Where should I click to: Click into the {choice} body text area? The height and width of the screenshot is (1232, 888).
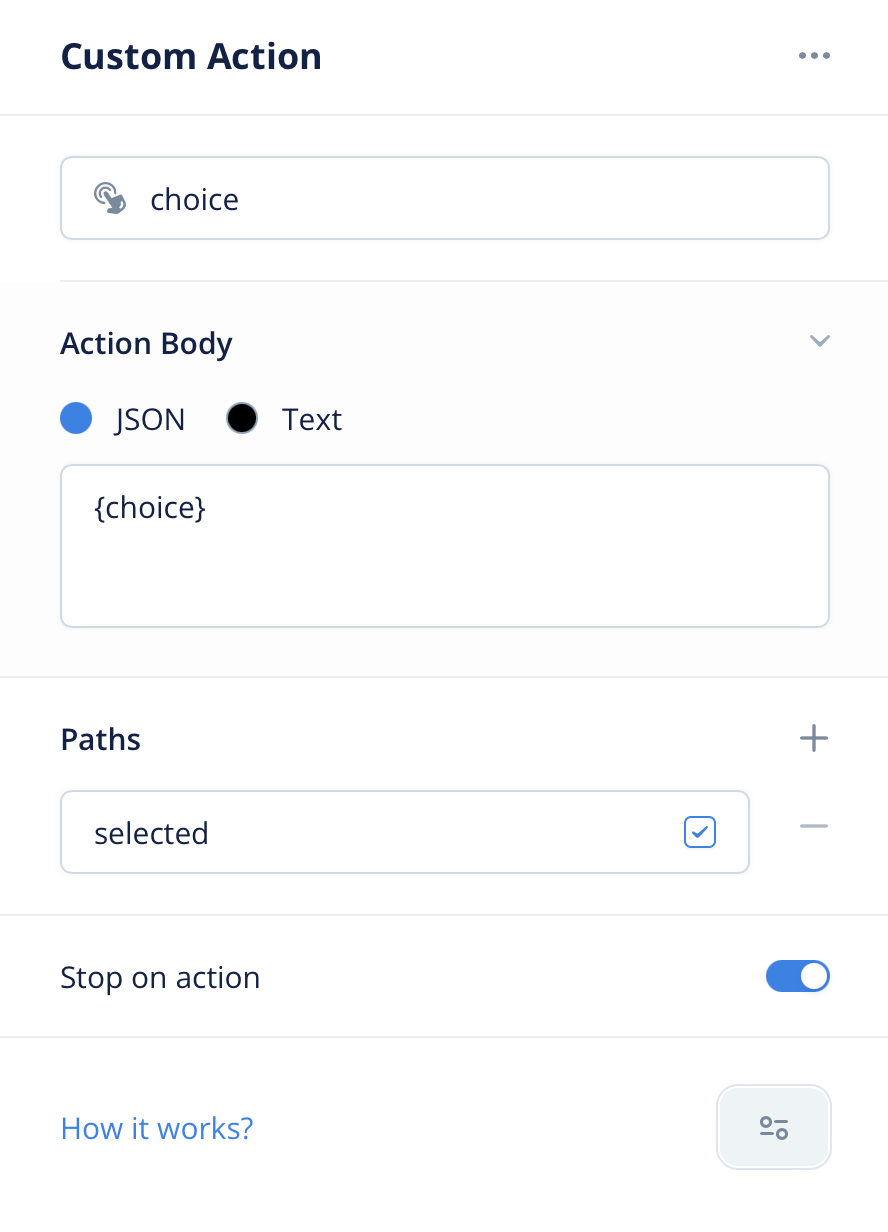[445, 546]
